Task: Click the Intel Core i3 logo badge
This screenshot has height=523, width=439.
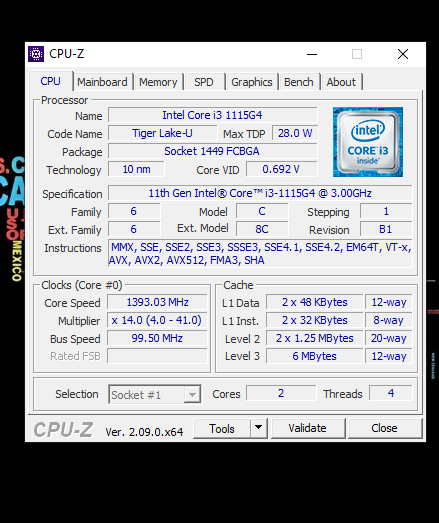Action: (x=368, y=142)
